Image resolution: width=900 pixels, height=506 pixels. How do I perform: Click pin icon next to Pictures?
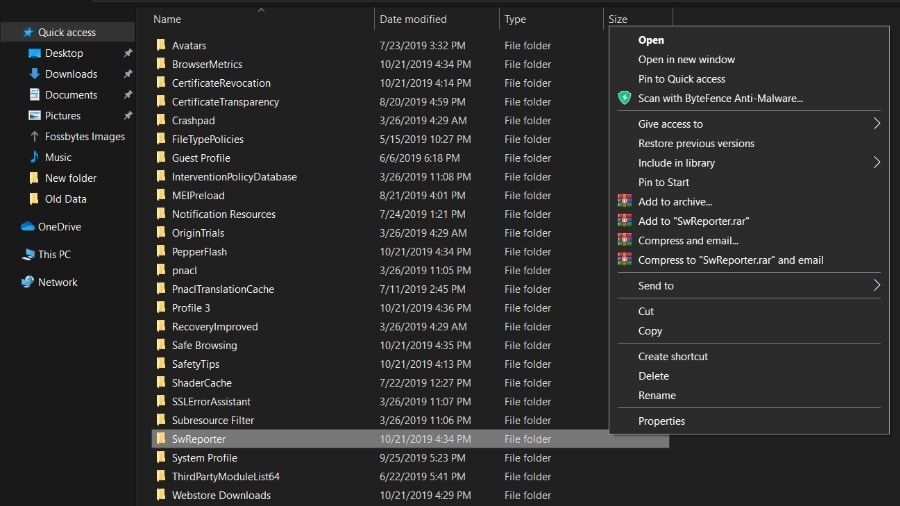pos(127,115)
